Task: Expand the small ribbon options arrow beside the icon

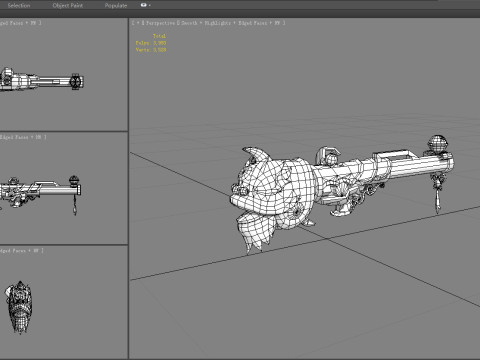Action: pyautogui.click(x=150, y=5)
